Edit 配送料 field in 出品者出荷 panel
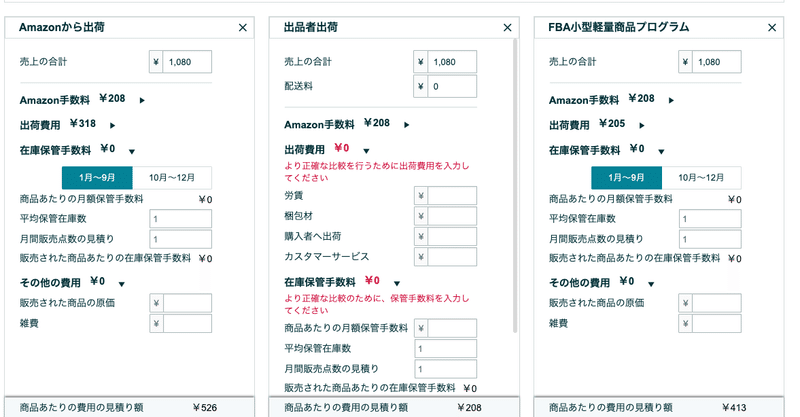This screenshot has width=800, height=417. pyautogui.click(x=452, y=86)
